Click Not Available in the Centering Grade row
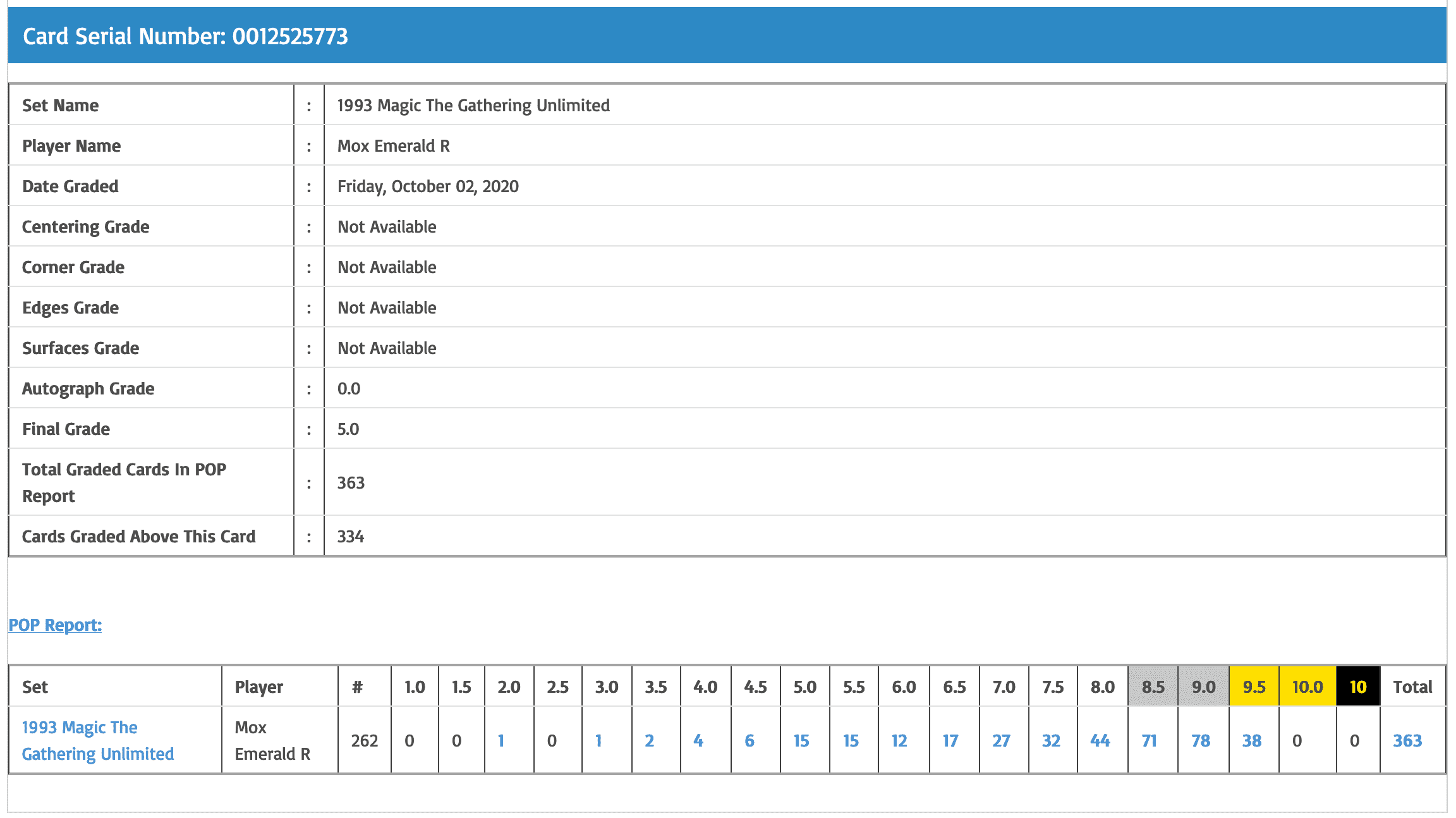This screenshot has height=818, width=1456. click(x=387, y=226)
